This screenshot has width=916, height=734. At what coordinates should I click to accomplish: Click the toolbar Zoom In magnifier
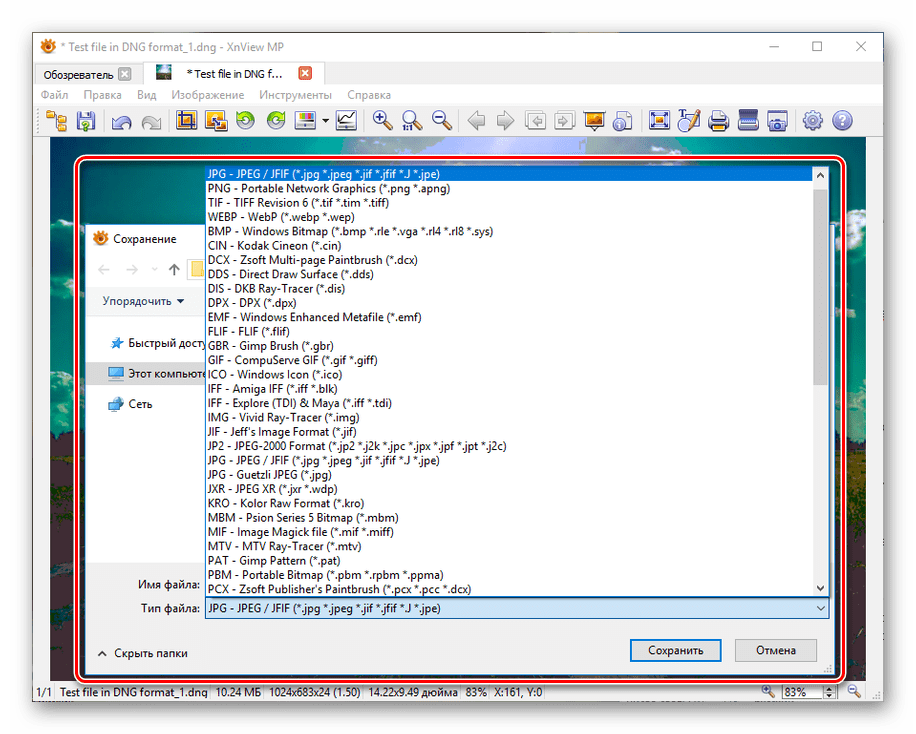tap(382, 121)
